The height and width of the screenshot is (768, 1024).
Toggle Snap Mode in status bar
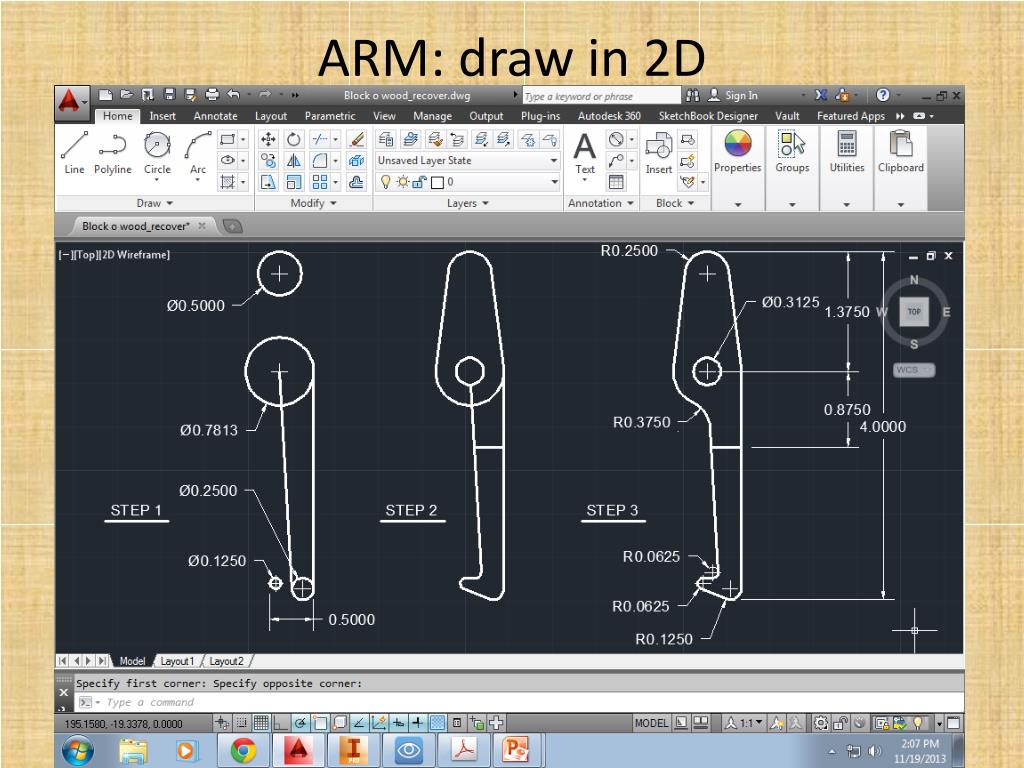pos(242,723)
